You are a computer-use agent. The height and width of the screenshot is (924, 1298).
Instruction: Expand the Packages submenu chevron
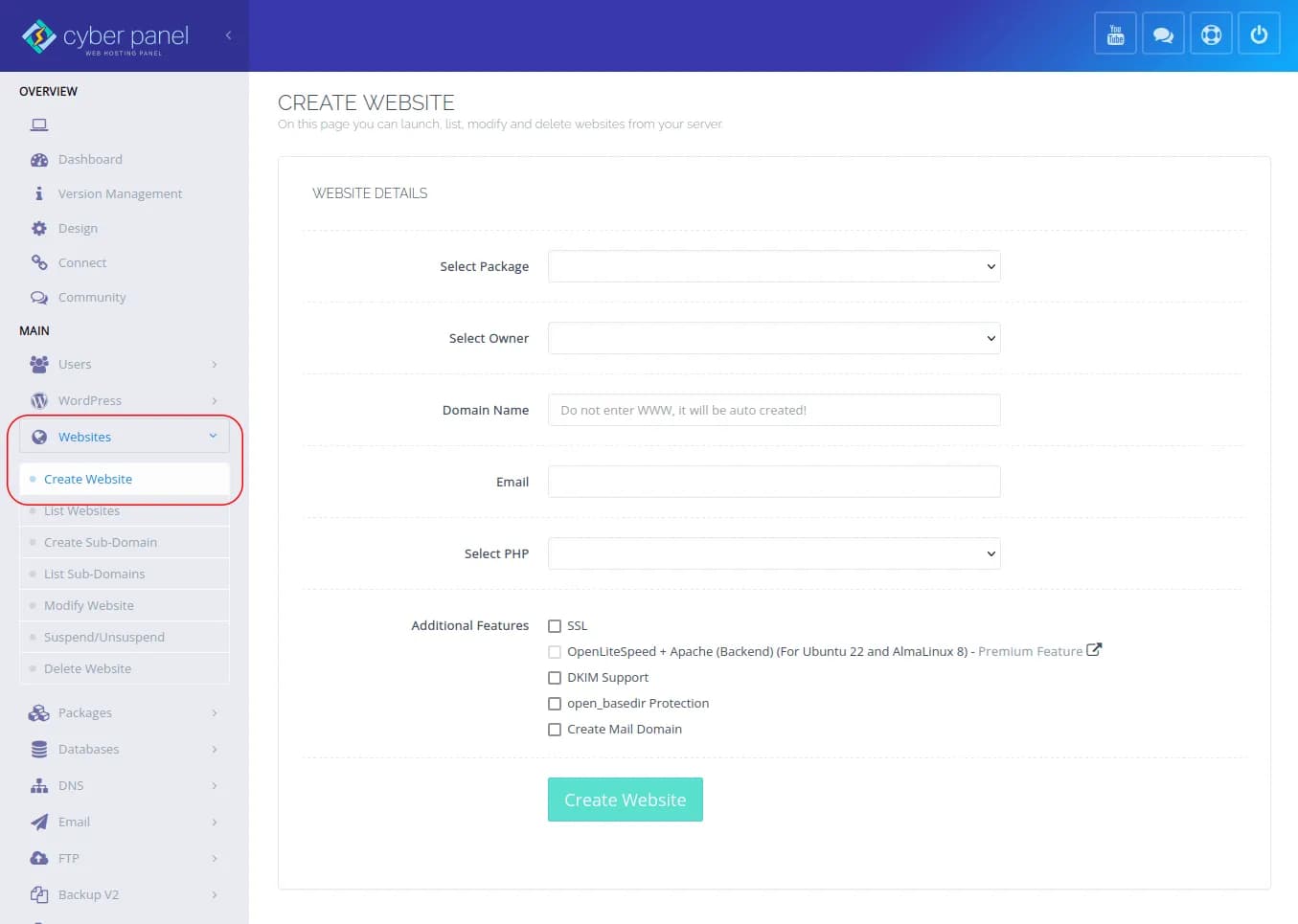[x=215, y=712]
